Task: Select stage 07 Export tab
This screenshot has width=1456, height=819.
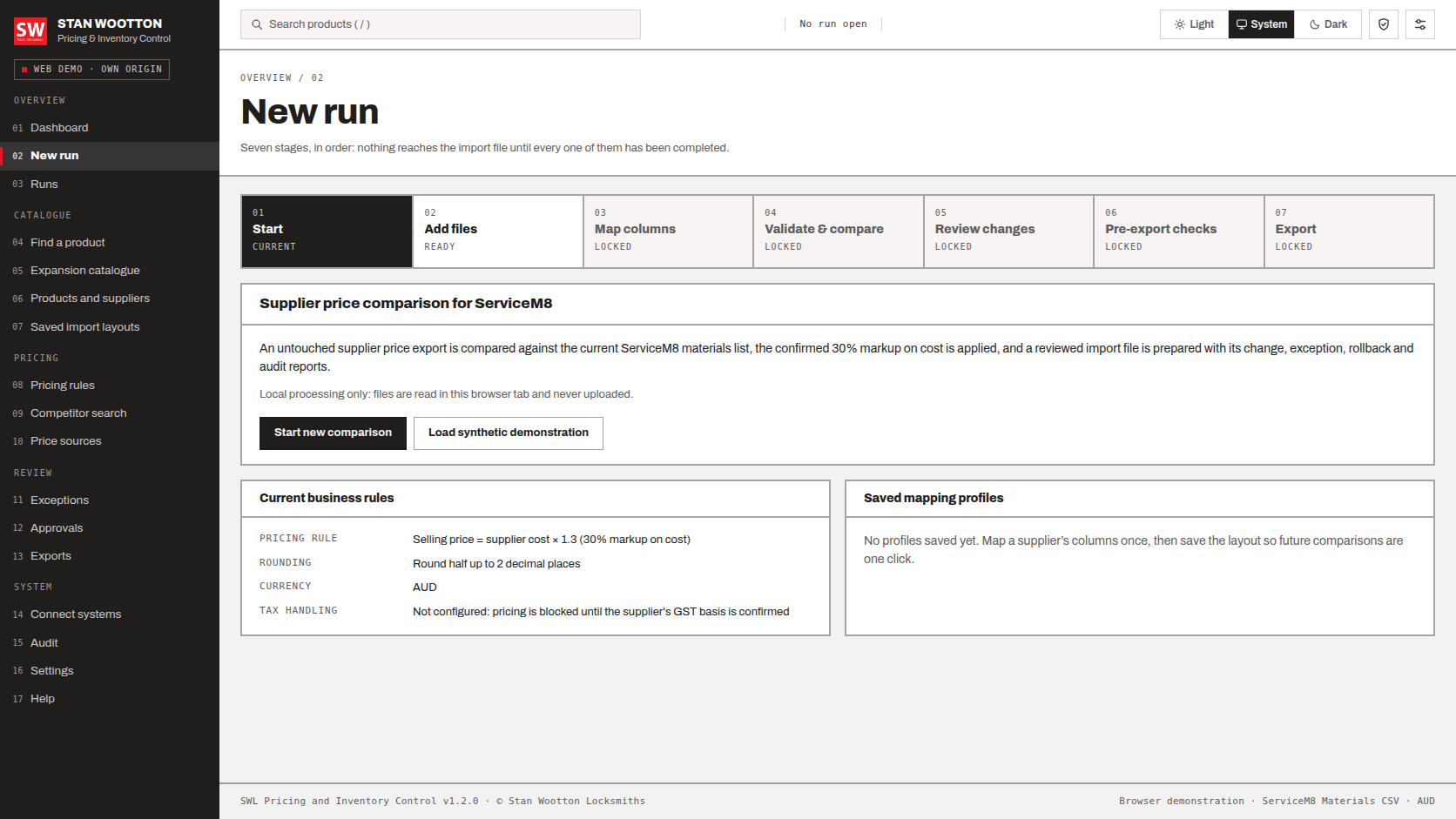Action: 1349,232
